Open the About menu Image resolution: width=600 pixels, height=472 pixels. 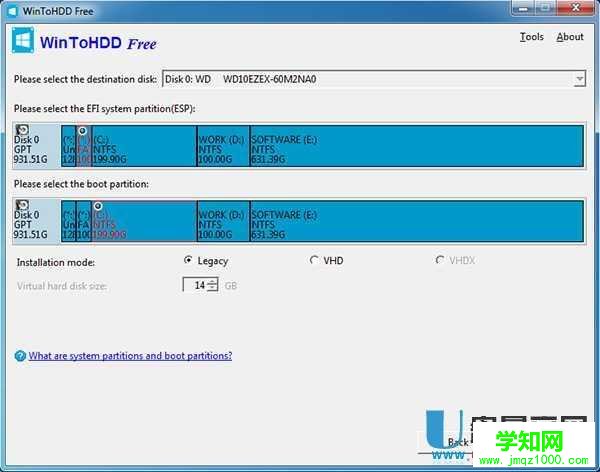click(570, 37)
